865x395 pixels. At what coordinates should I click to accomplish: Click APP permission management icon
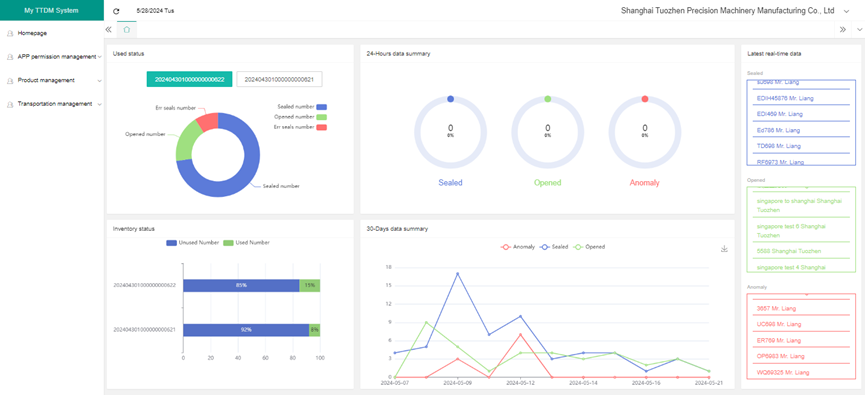[x=10, y=57]
